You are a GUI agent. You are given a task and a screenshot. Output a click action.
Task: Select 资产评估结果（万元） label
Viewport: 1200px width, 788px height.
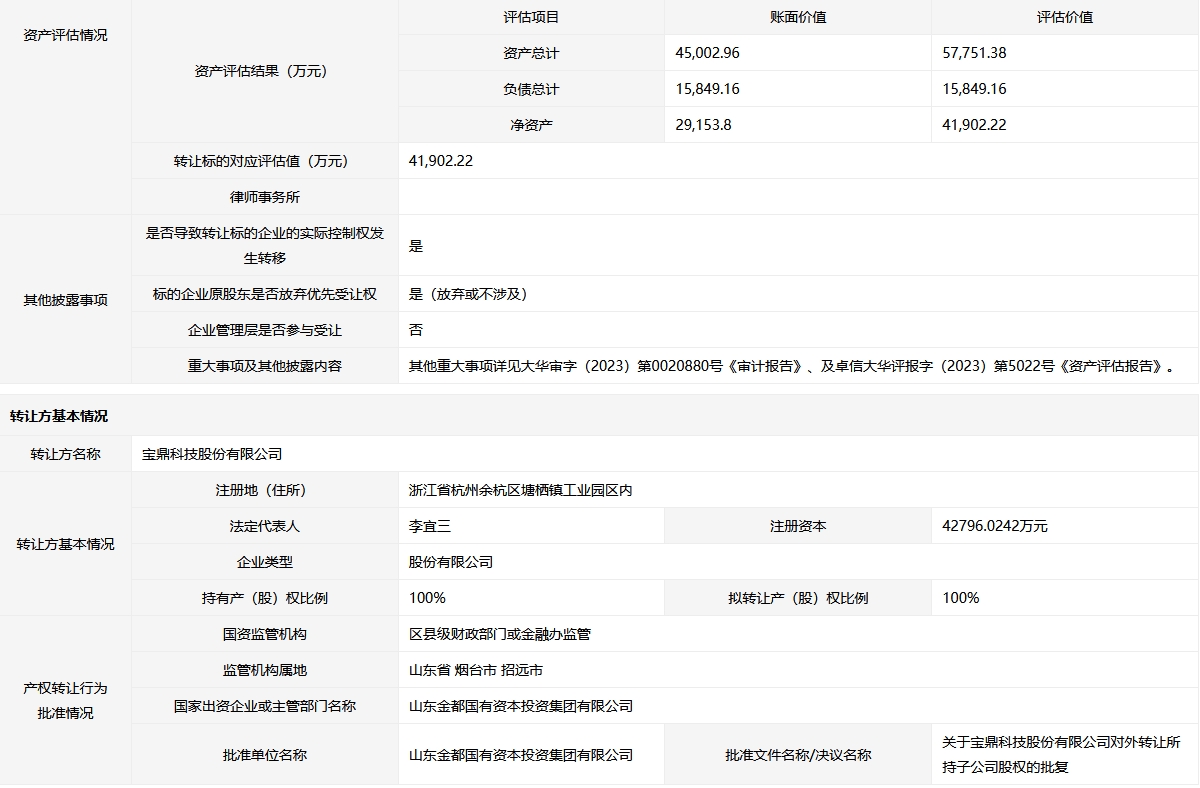click(265, 71)
